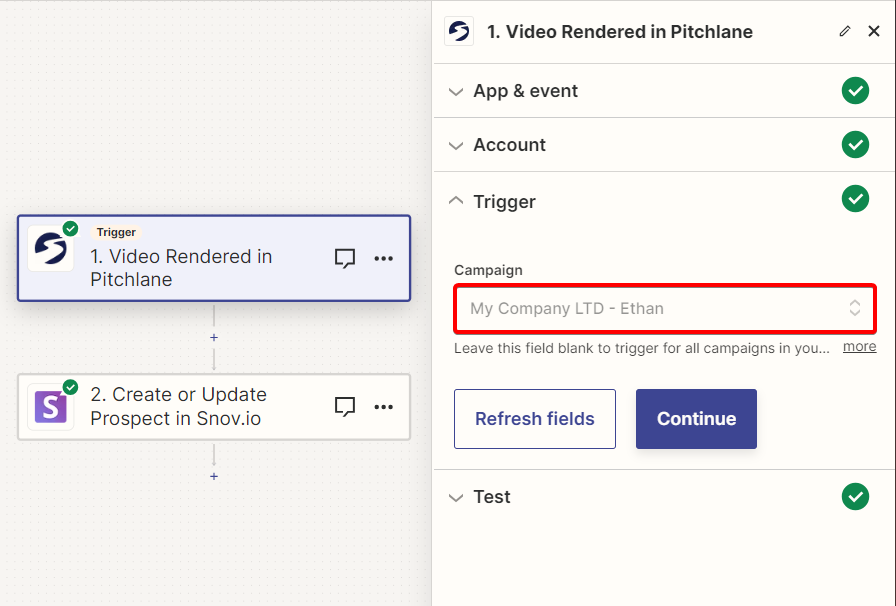The width and height of the screenshot is (896, 606).
Task: Click green checkmark beside Trigger section
Action: [855, 198]
